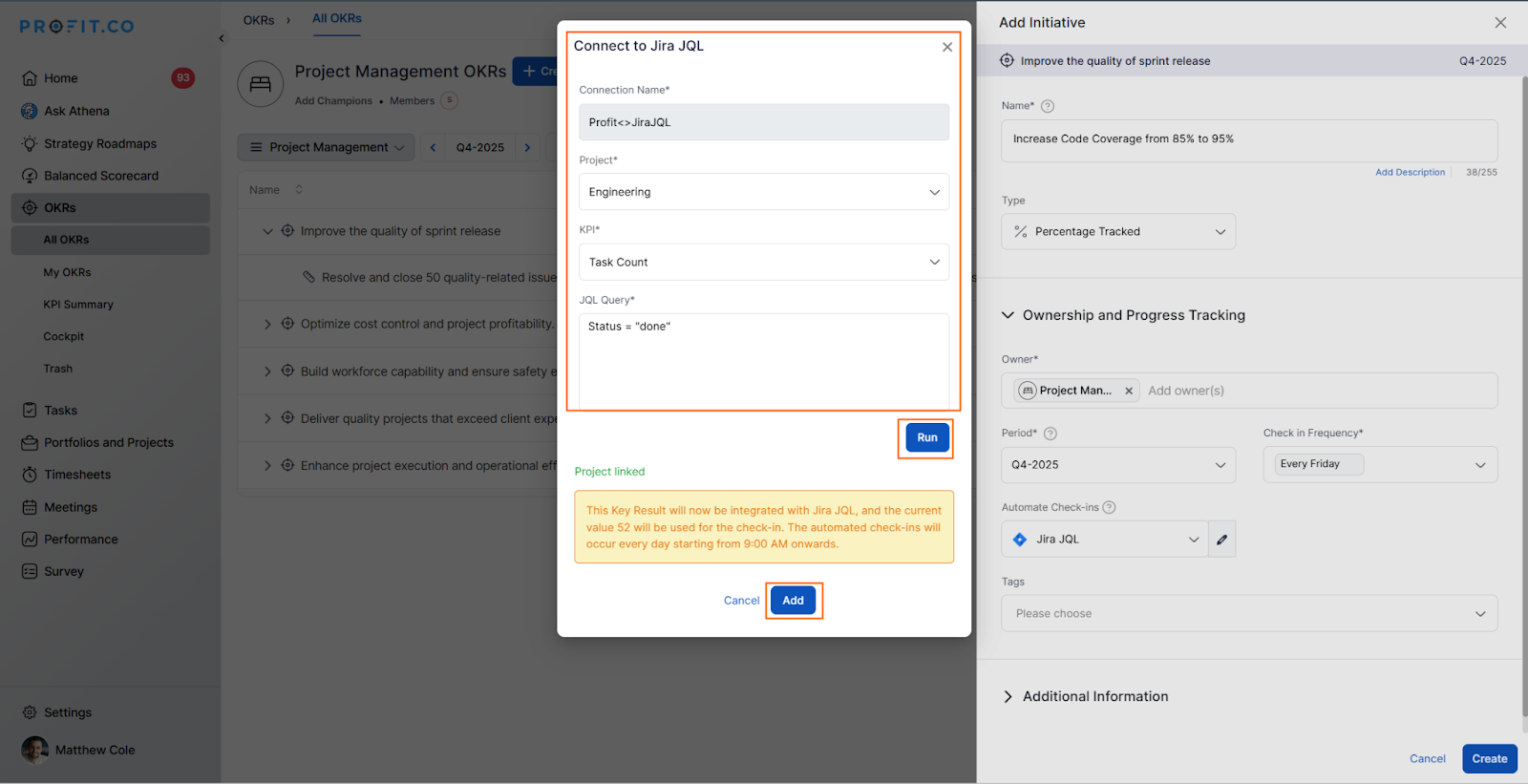
Task: Open KPI Summary page
Action: 78,305
